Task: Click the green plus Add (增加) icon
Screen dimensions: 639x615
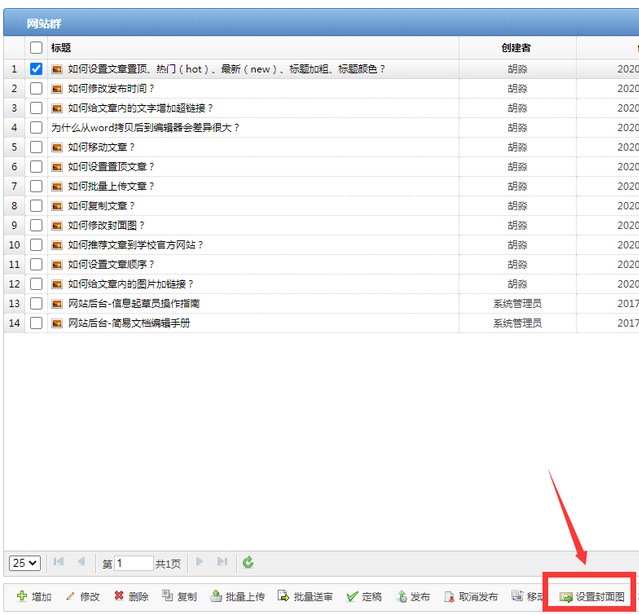Action: pos(22,597)
